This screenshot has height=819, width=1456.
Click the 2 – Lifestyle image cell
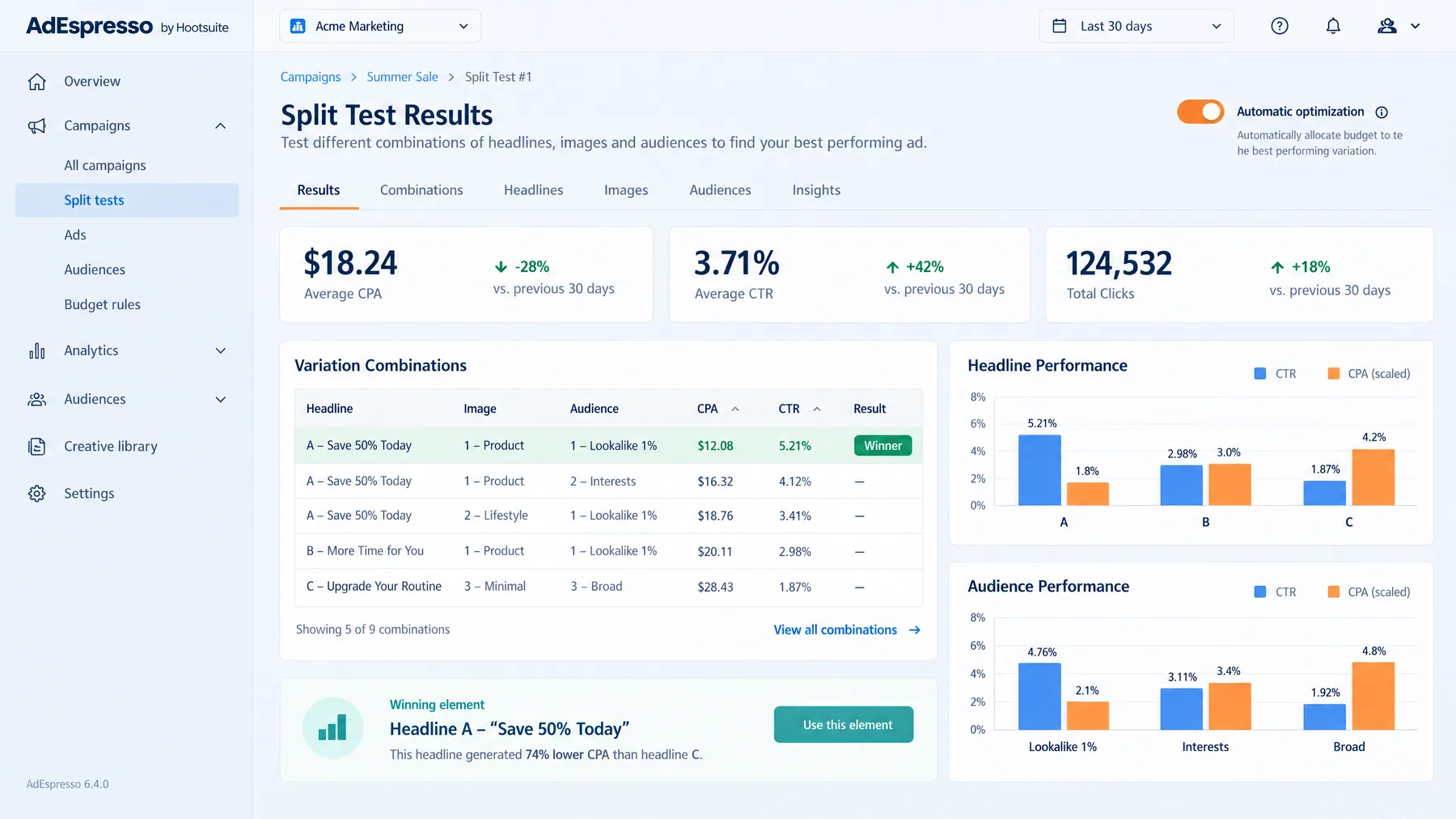[496, 516]
